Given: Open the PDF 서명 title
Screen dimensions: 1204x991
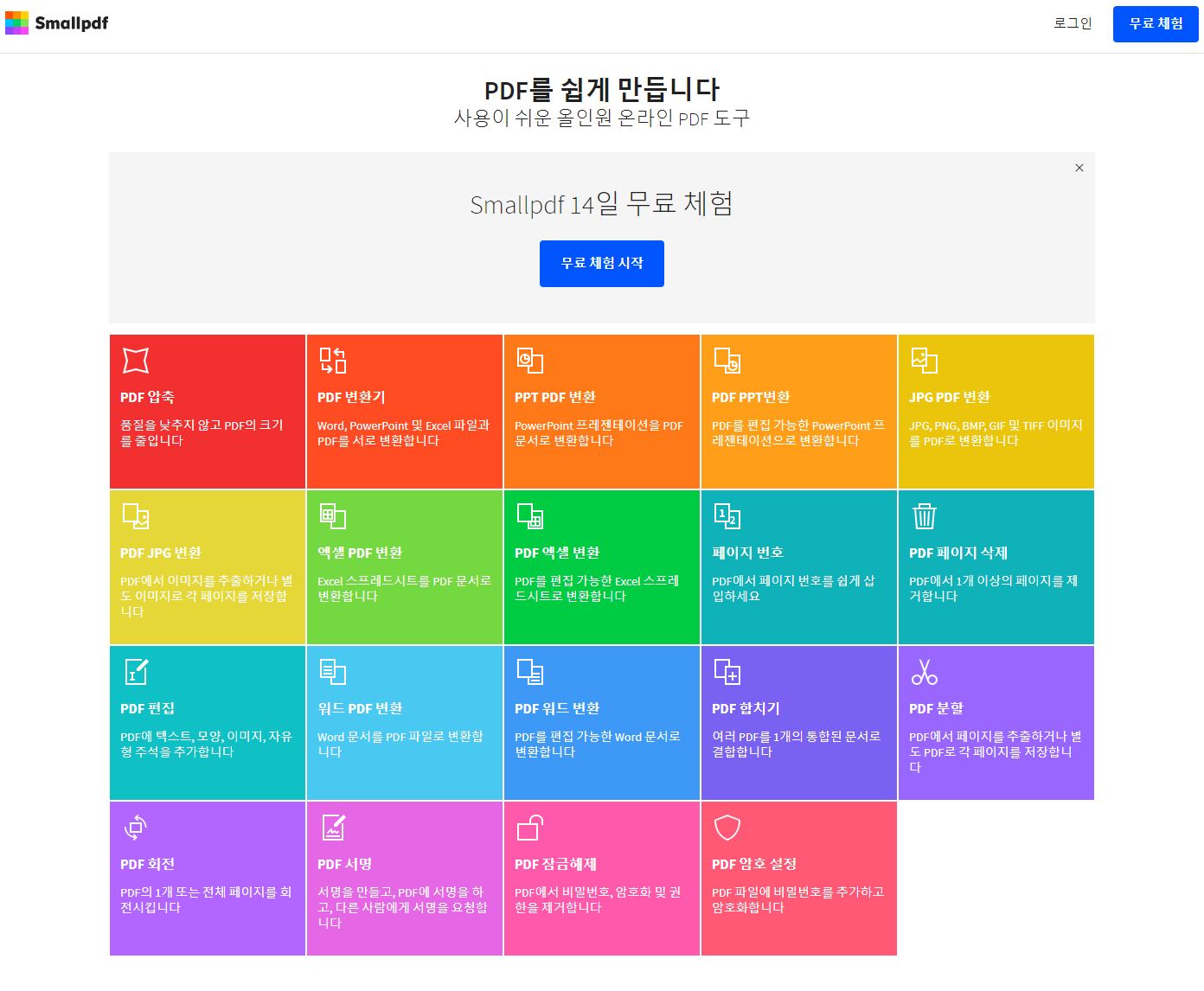Looking at the screenshot, I should click(x=344, y=864).
